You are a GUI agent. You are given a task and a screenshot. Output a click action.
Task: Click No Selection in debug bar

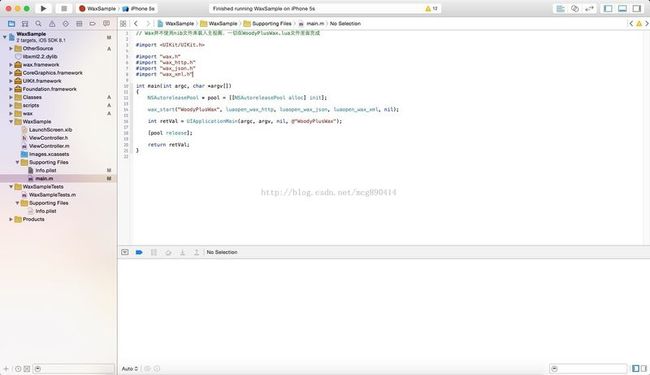pyautogui.click(x=222, y=252)
